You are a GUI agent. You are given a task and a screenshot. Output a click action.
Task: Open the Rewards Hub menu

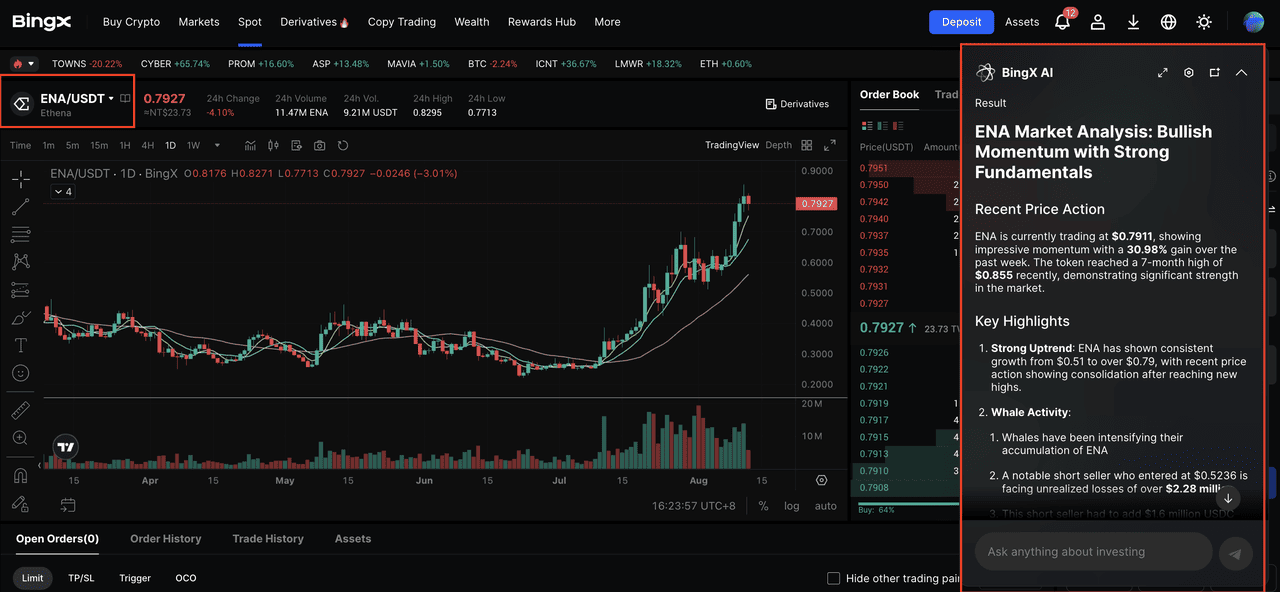click(x=541, y=22)
